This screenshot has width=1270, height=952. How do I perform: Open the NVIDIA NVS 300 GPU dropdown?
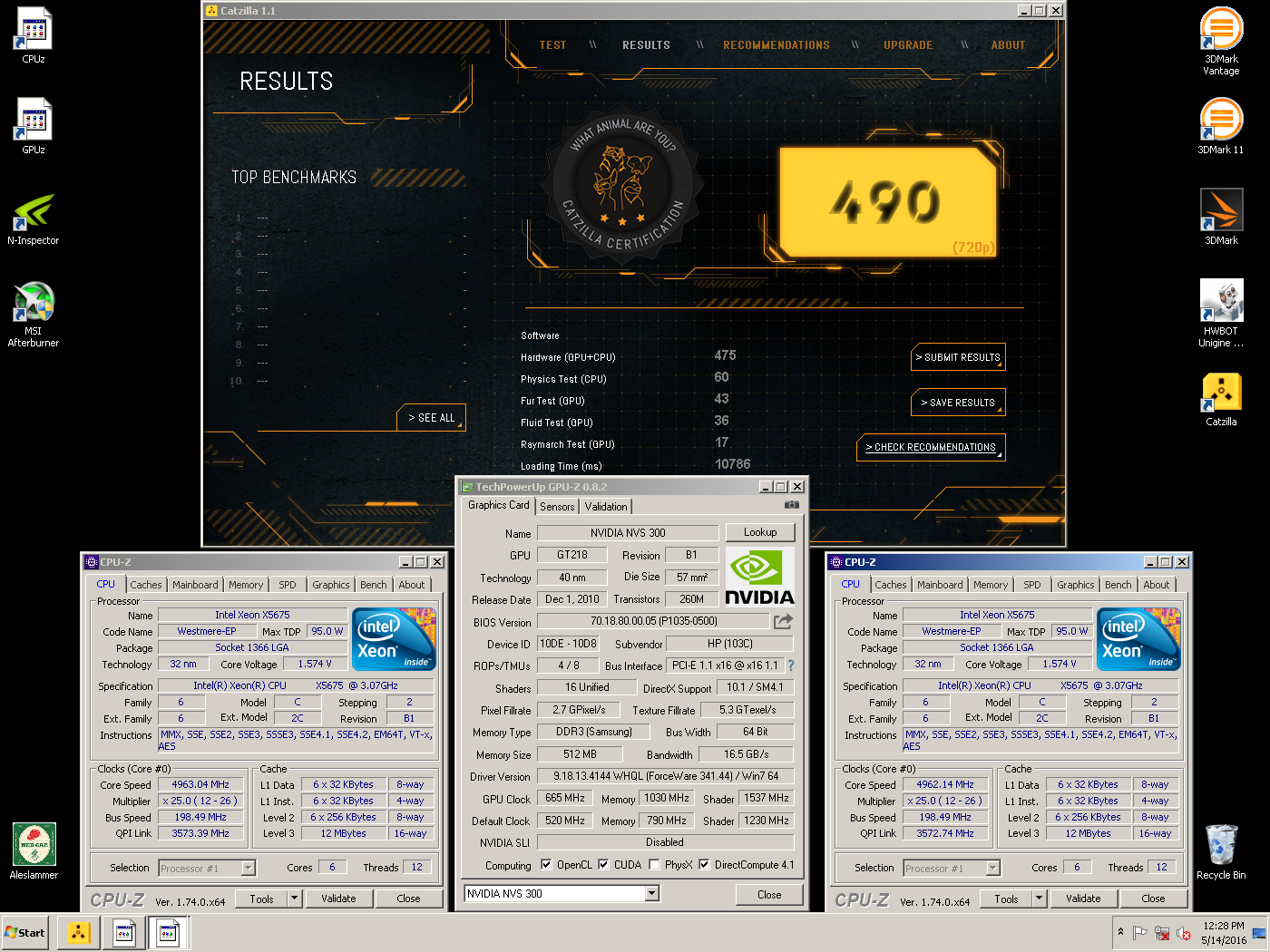point(651,893)
